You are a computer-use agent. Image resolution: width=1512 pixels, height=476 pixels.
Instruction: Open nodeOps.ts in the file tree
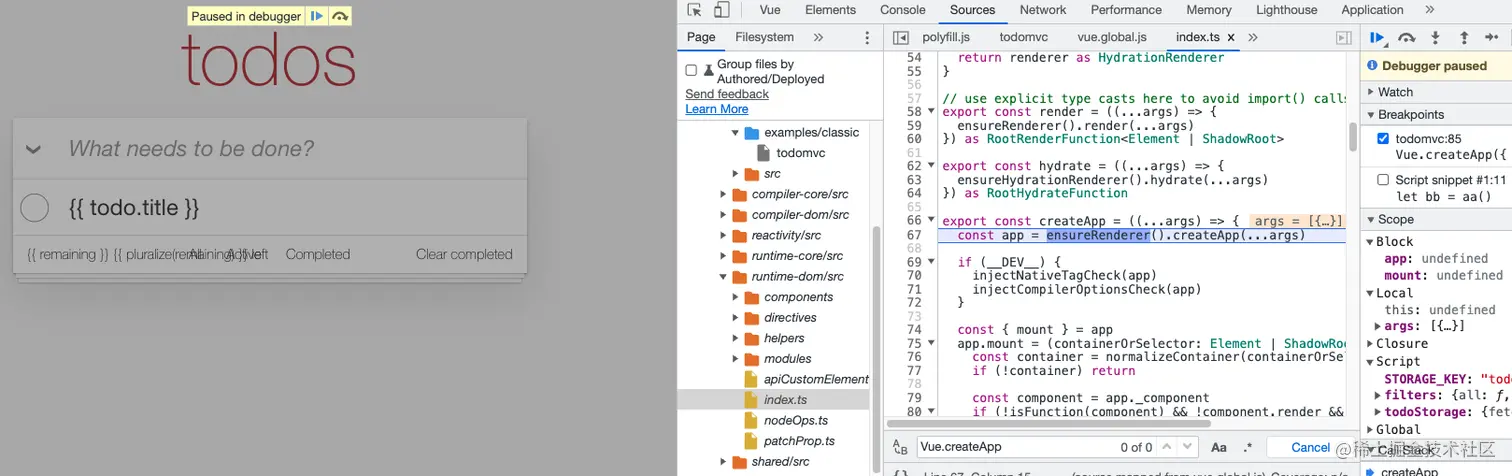click(x=796, y=420)
